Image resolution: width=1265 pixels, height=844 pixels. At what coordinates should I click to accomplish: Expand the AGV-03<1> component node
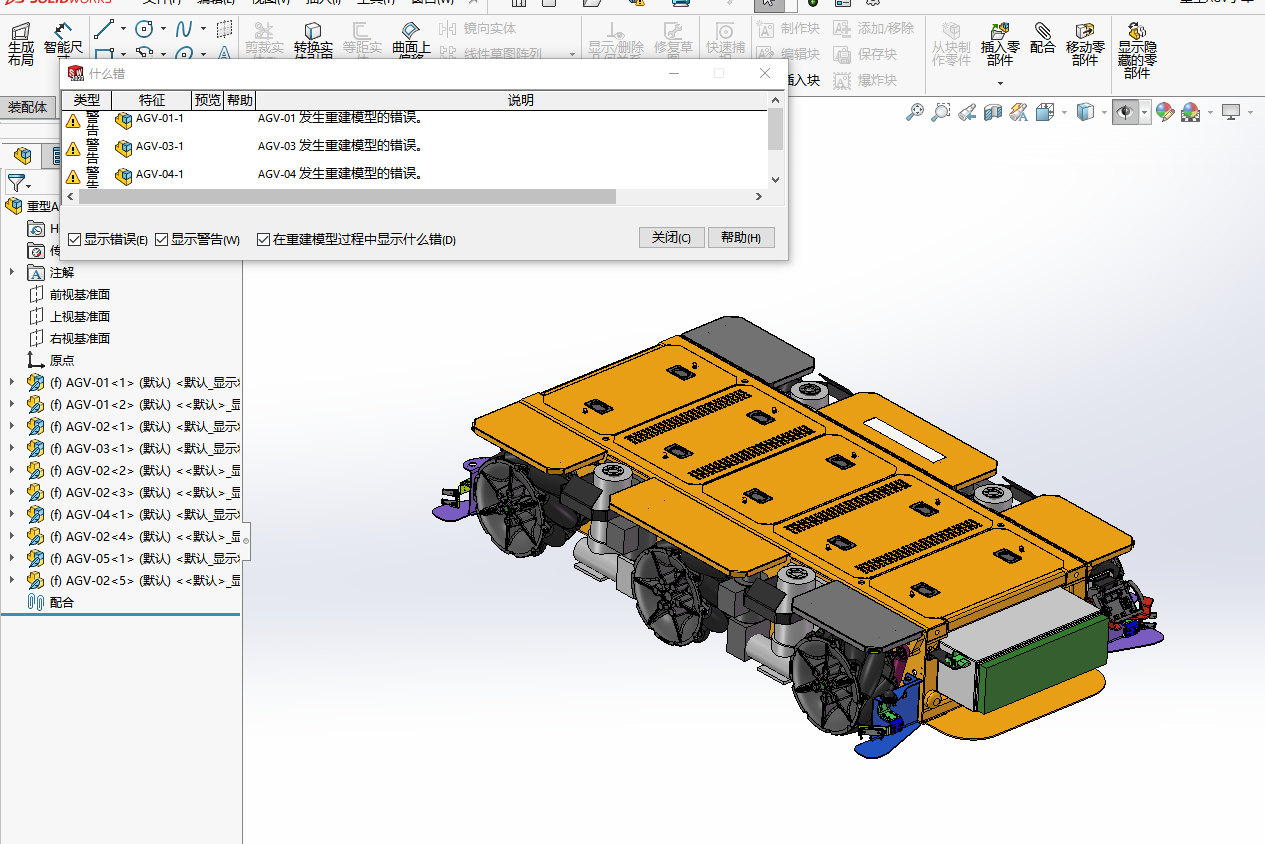click(x=12, y=448)
